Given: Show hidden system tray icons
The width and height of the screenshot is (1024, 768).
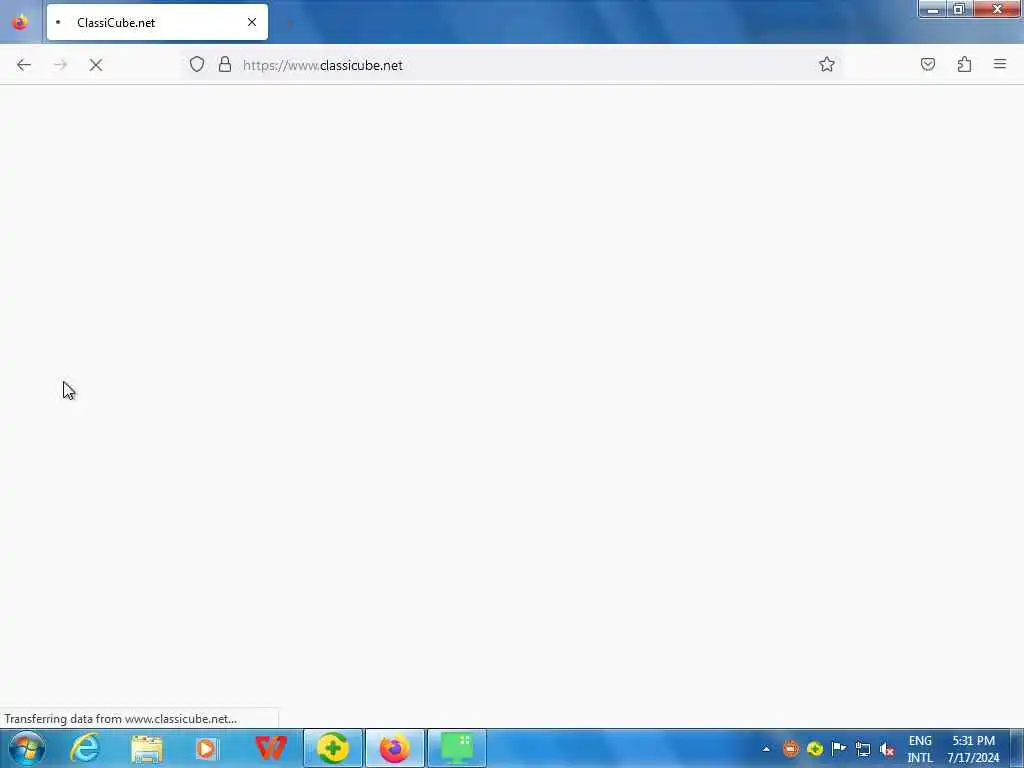Looking at the screenshot, I should pos(766,749).
